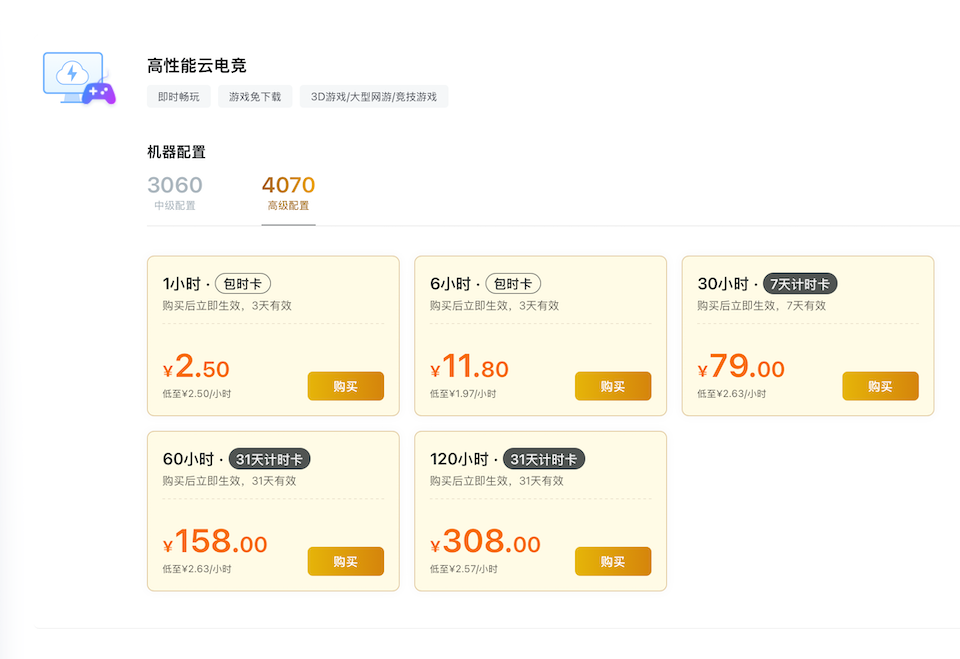Image resolution: width=960 pixels, height=659 pixels.
Task: Select the 游戏免下载 tag
Action: (254, 96)
